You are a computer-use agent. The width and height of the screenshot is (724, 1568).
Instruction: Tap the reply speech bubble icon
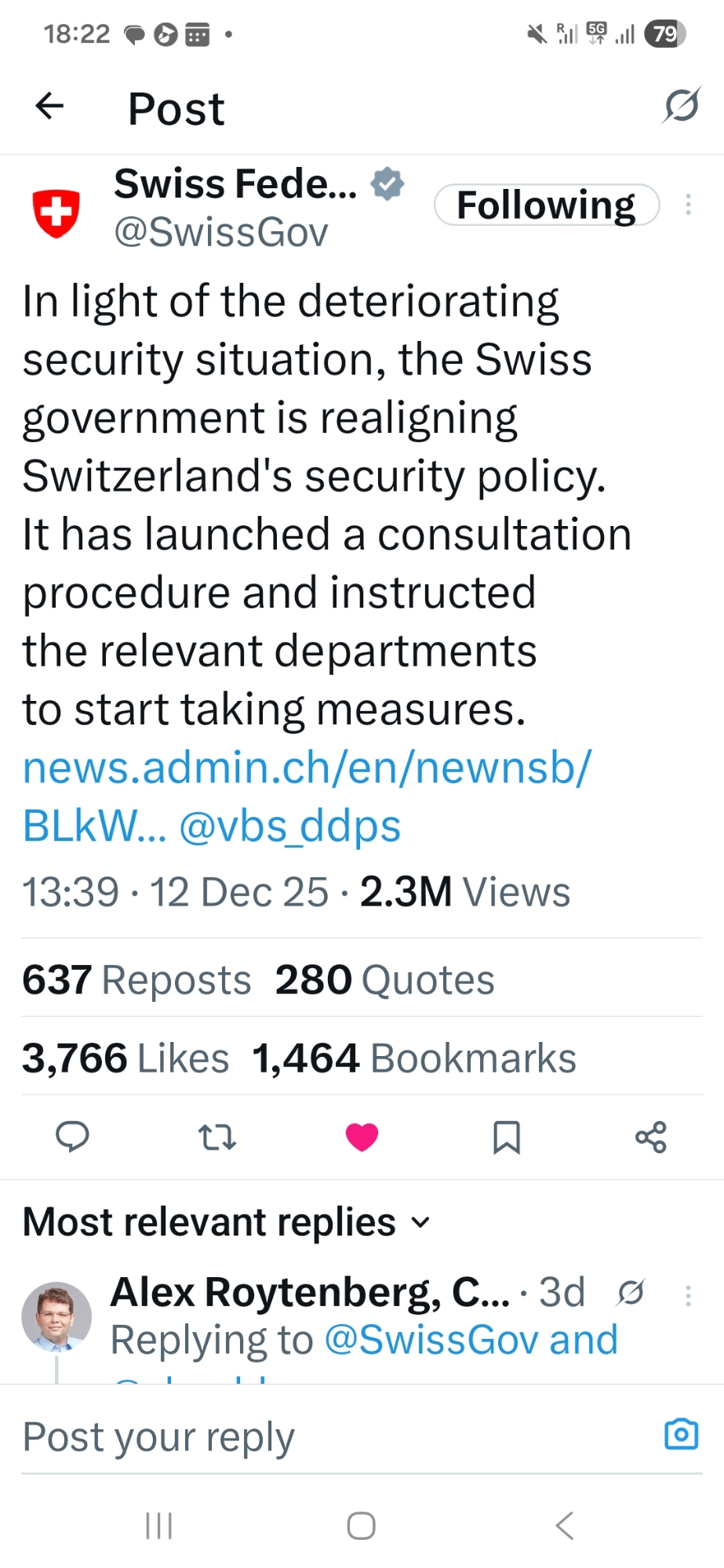click(x=72, y=1136)
